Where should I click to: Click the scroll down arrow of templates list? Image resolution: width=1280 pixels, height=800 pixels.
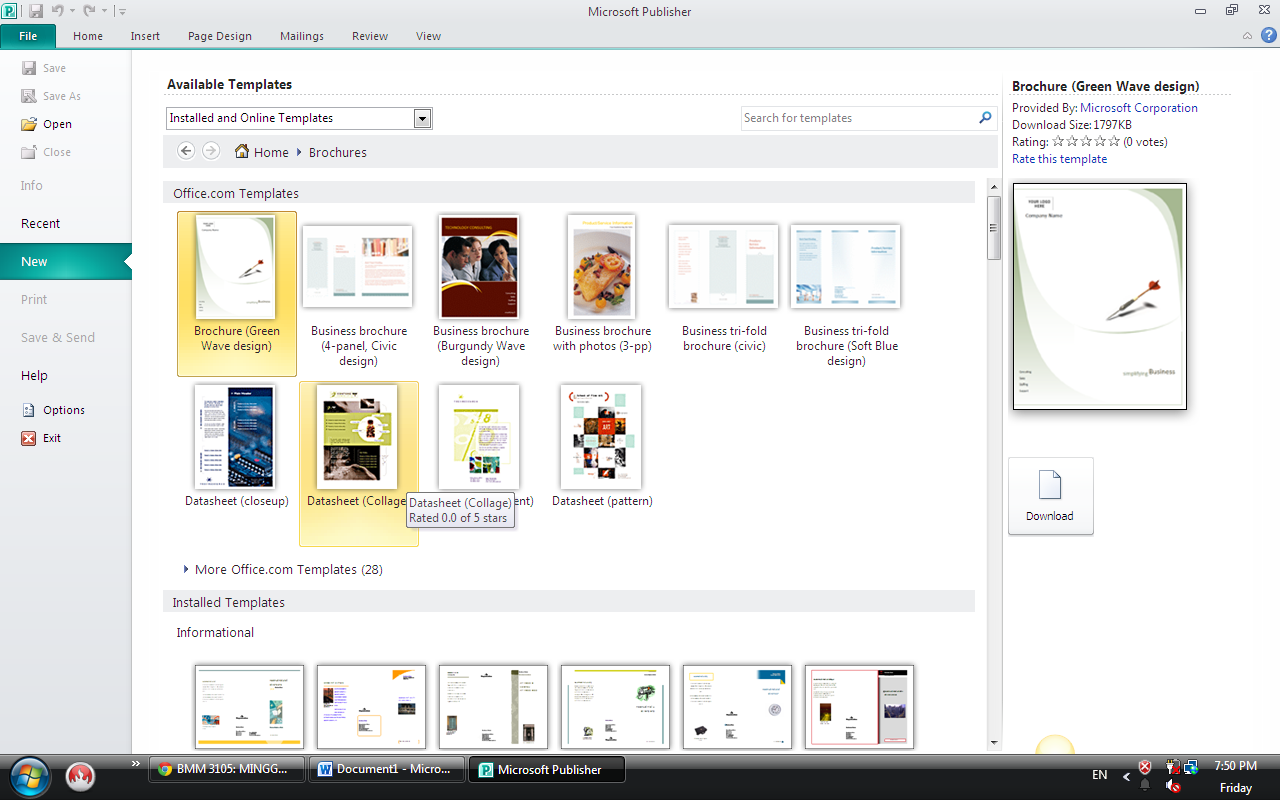(994, 743)
